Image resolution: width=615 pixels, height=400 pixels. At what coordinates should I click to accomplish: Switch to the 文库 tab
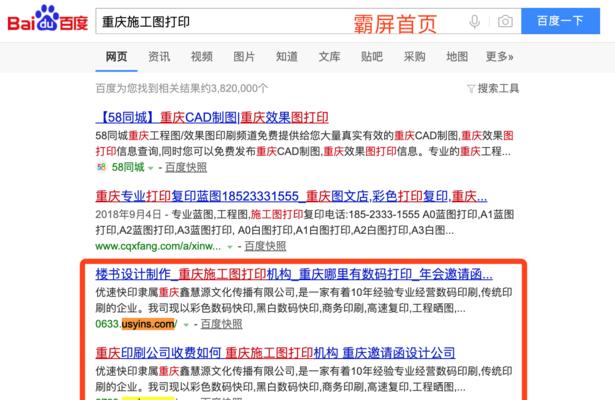[x=329, y=57]
